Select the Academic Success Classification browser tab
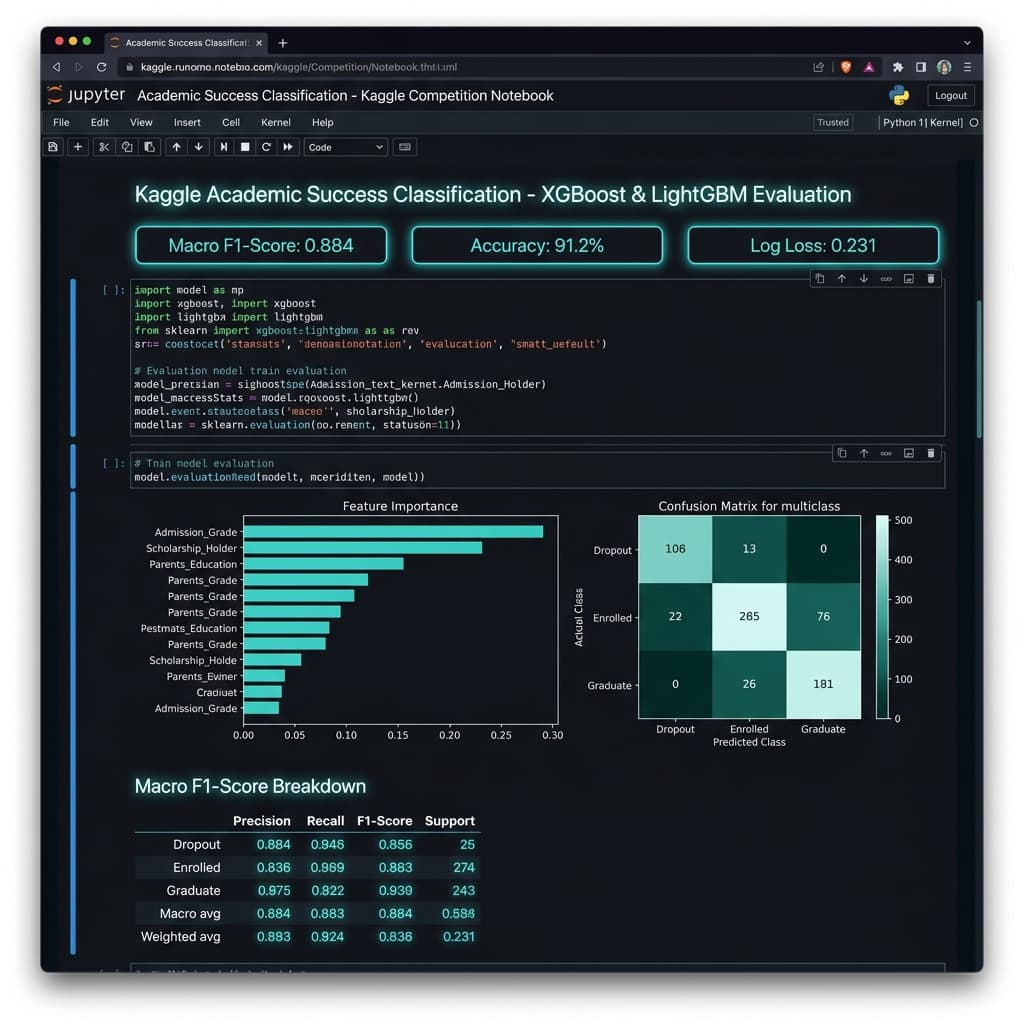Image resolution: width=1024 pixels, height=1024 pixels. tap(187, 42)
